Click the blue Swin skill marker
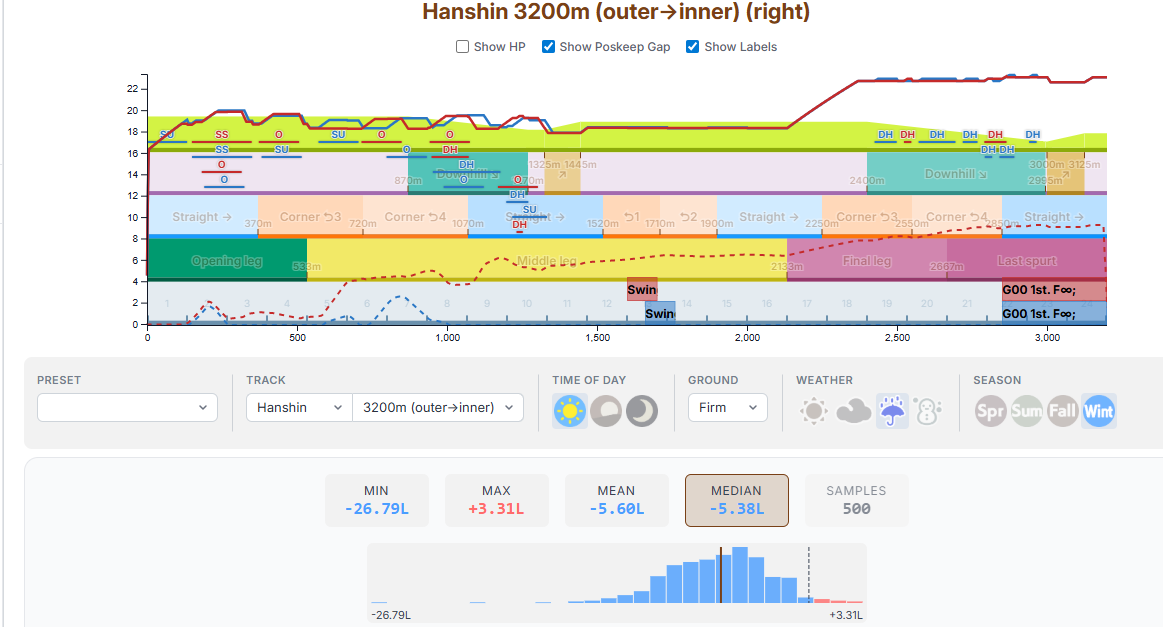This screenshot has height=627, width=1163. [x=659, y=312]
